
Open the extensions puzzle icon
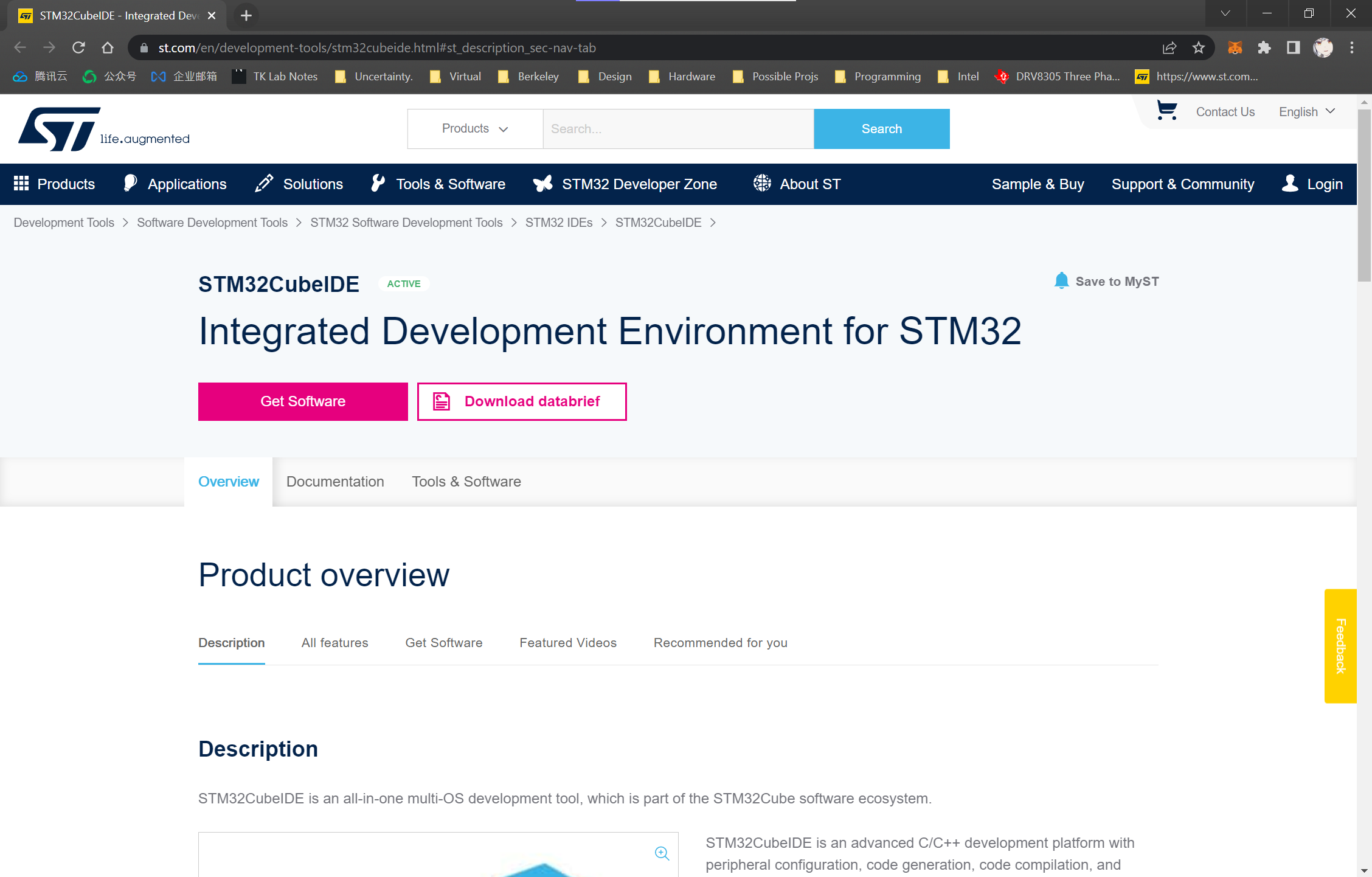pyautogui.click(x=1264, y=47)
